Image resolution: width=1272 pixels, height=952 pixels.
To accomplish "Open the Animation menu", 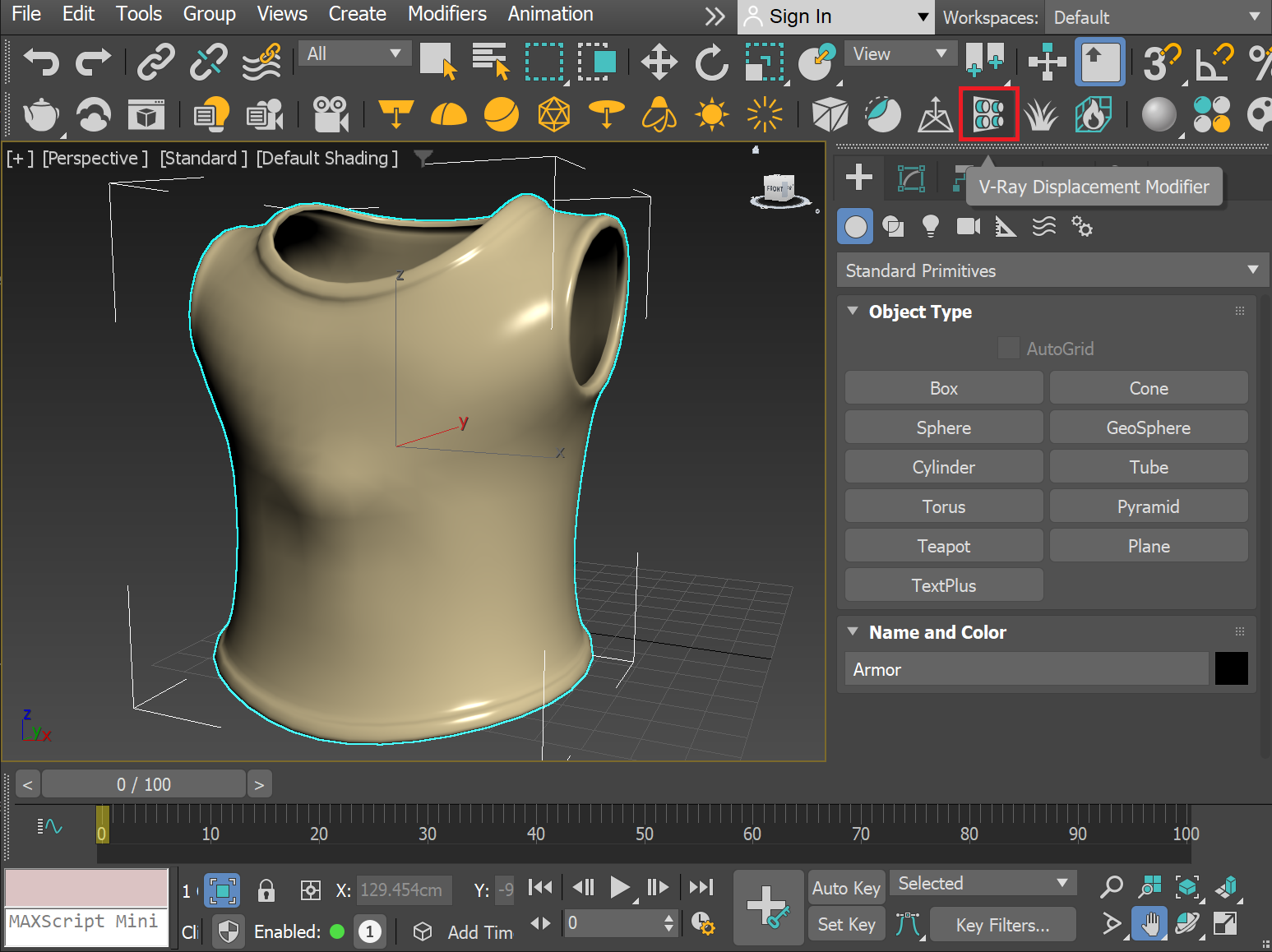I will point(550,14).
